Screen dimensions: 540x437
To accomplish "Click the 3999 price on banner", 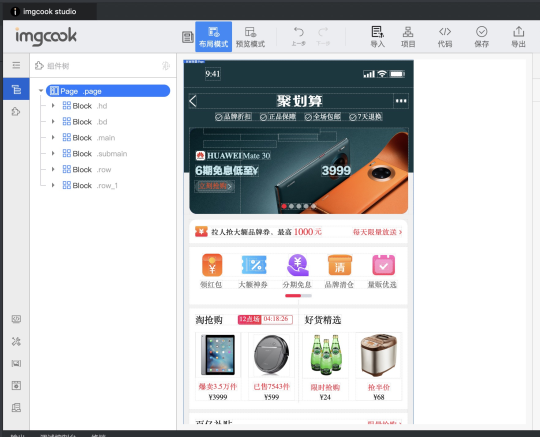I will tap(336, 170).
